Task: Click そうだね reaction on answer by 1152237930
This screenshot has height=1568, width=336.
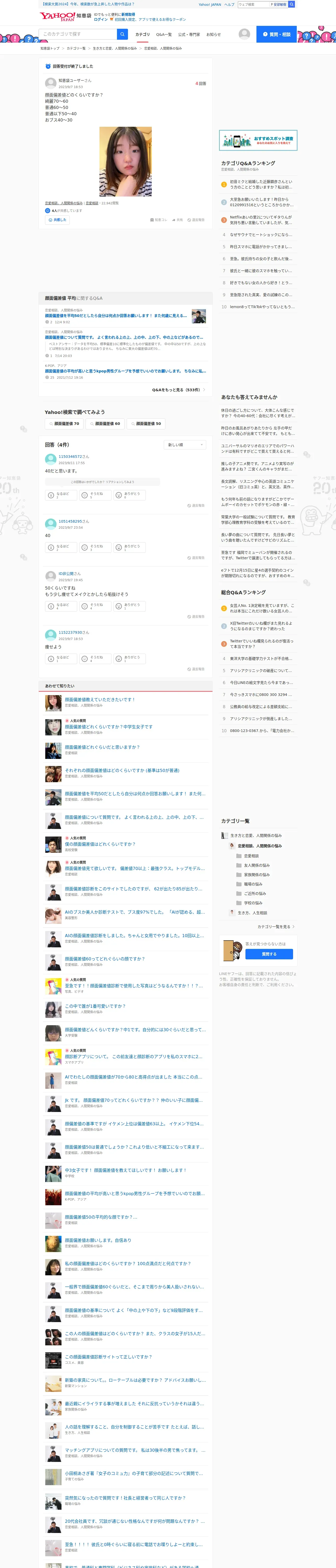Action: point(94,659)
